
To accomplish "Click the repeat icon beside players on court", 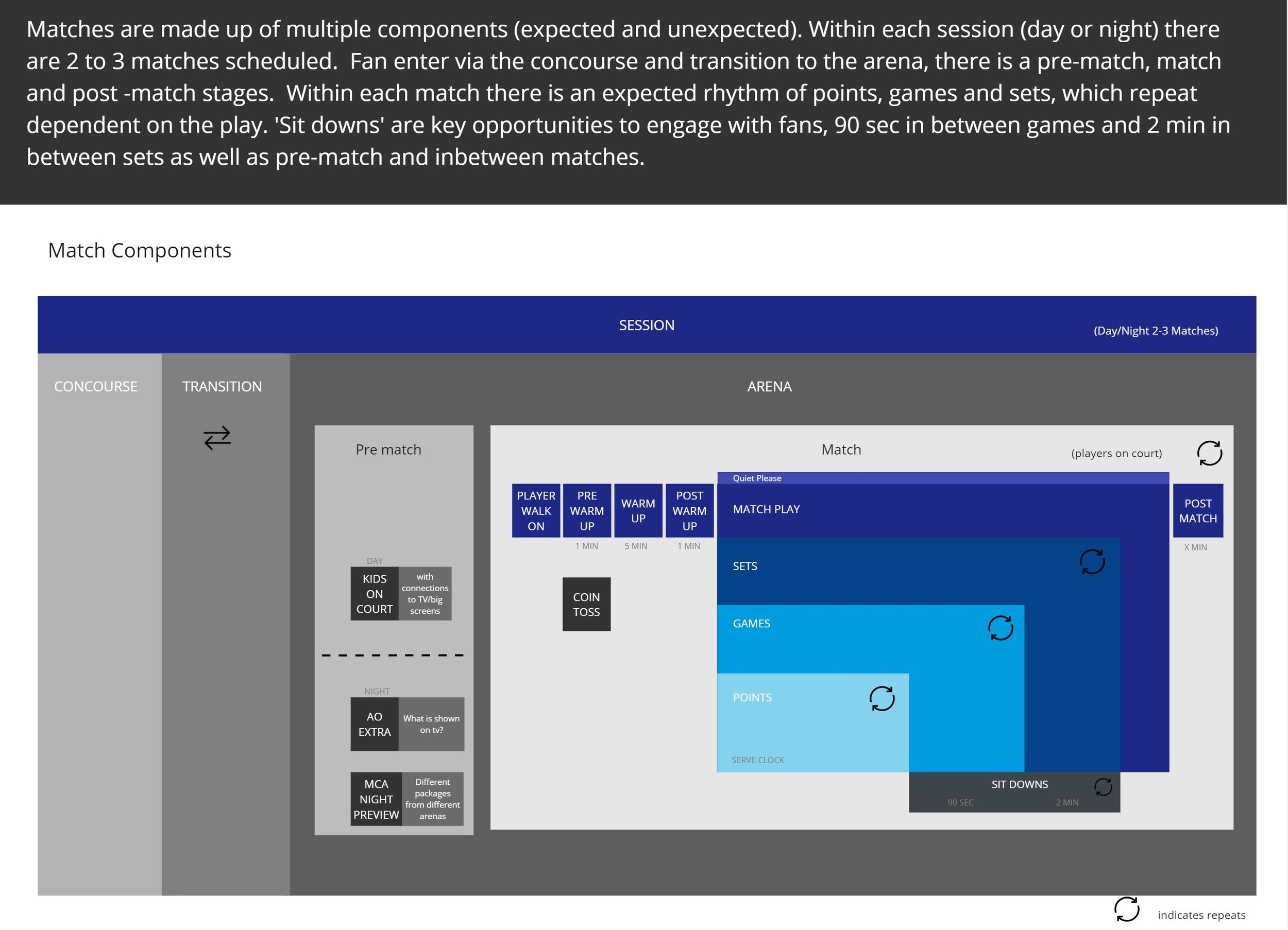I will (1209, 453).
